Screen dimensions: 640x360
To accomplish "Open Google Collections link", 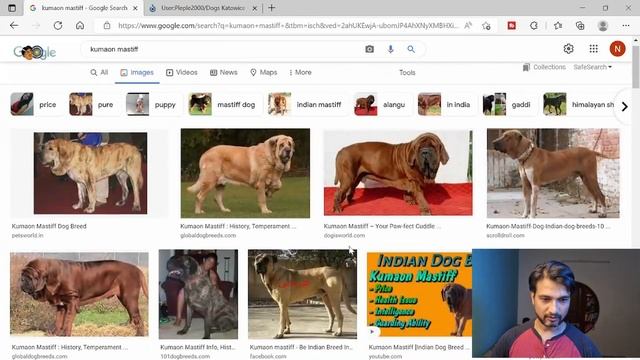I will [x=544, y=67].
